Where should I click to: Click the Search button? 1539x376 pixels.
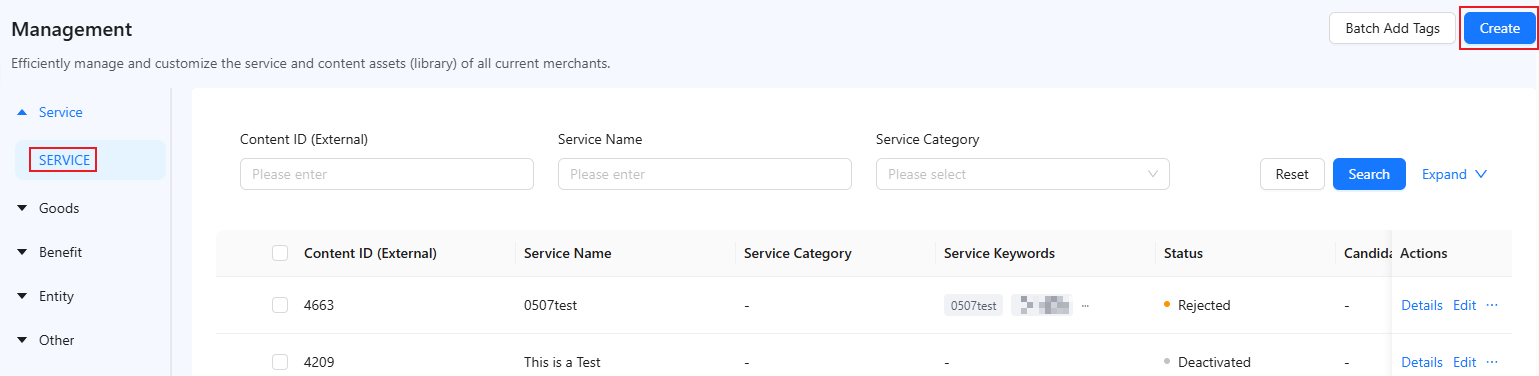1369,174
